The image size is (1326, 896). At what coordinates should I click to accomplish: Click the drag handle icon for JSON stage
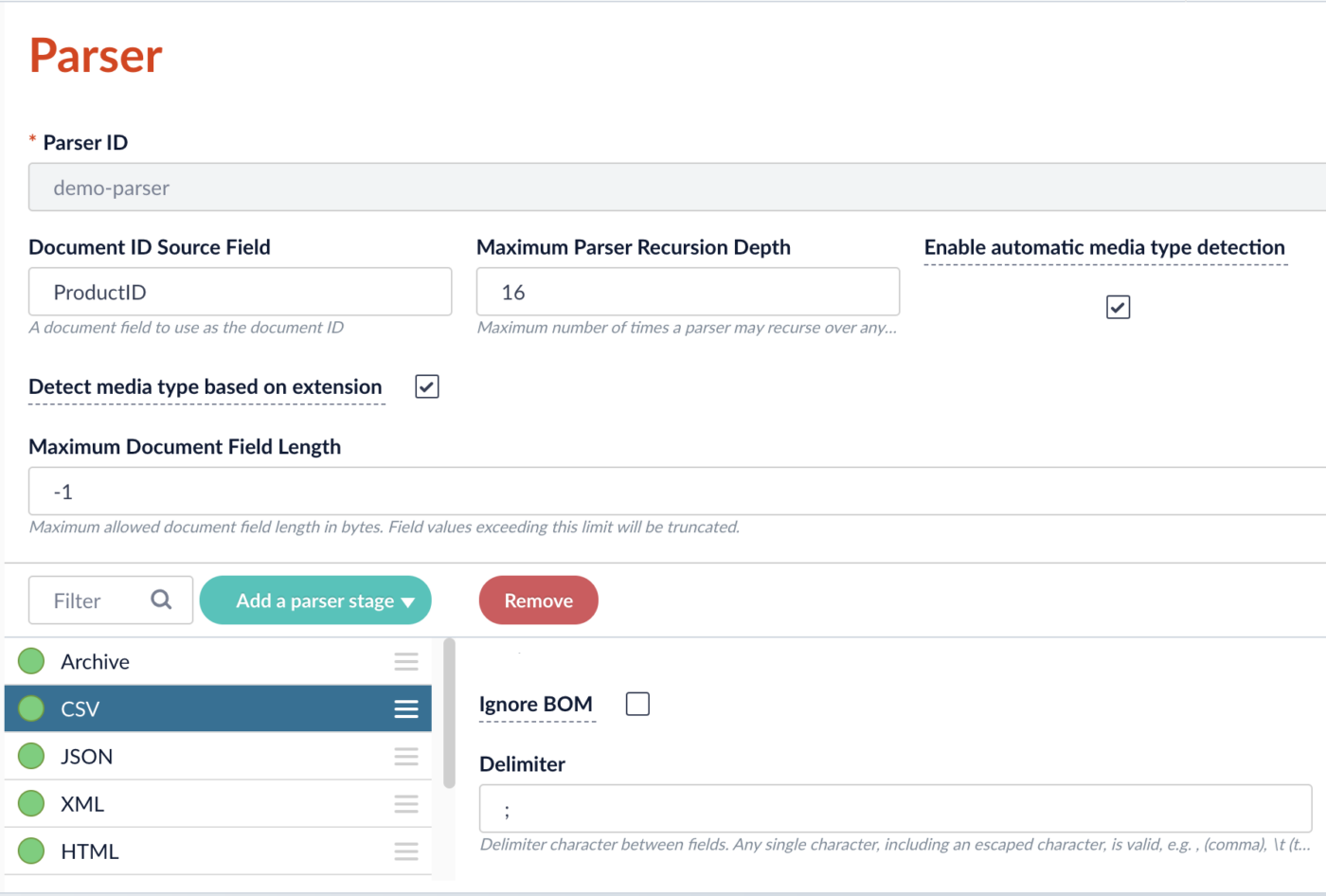tap(406, 757)
